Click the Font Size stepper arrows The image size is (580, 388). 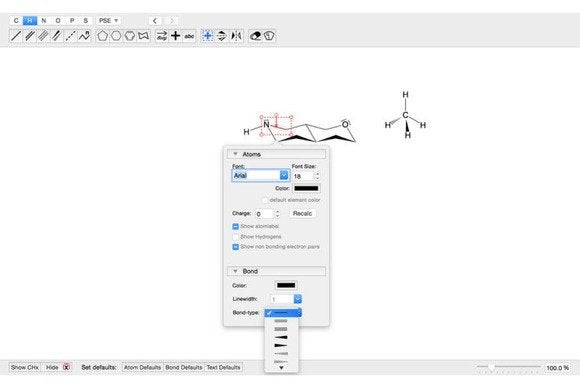coord(317,176)
